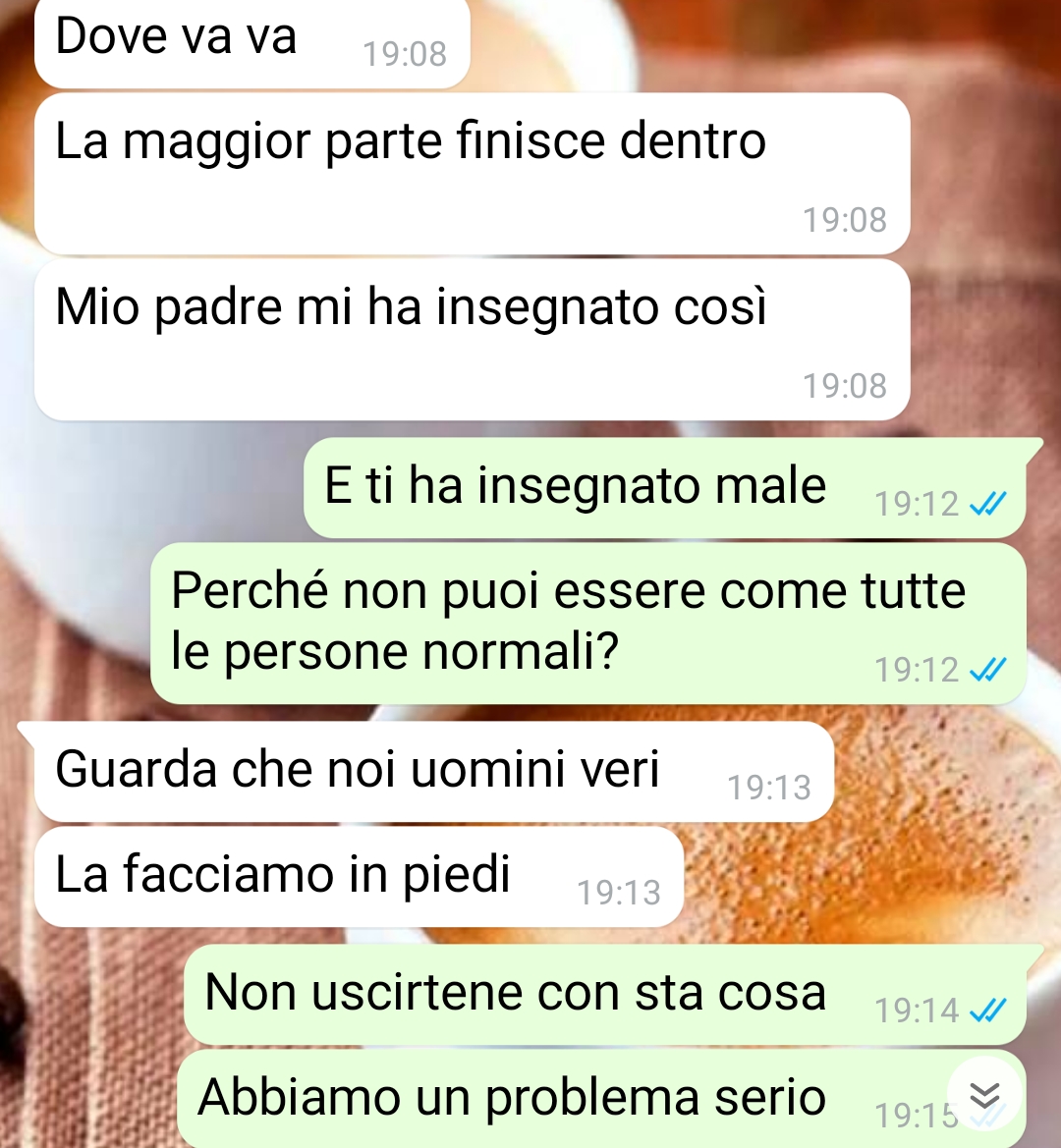Tap message 'La maggior parte finisce dentro'

click(473, 174)
